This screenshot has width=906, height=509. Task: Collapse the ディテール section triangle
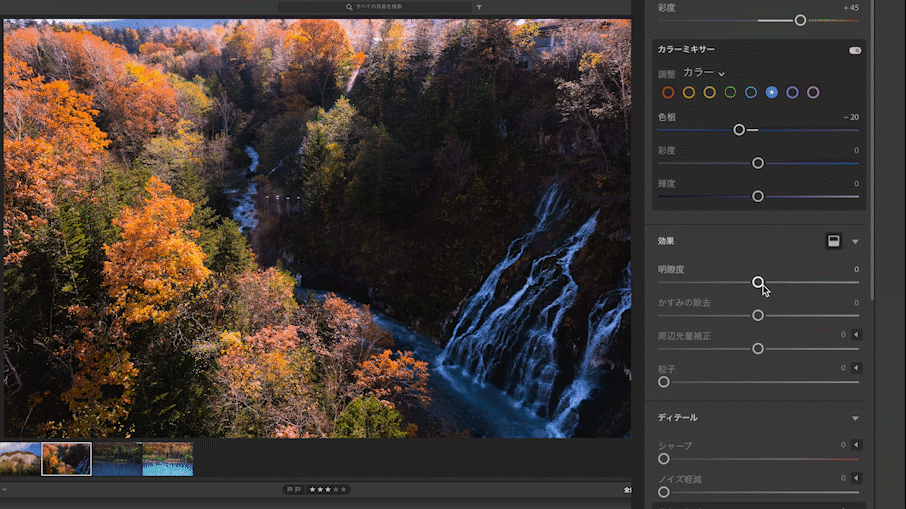point(855,418)
